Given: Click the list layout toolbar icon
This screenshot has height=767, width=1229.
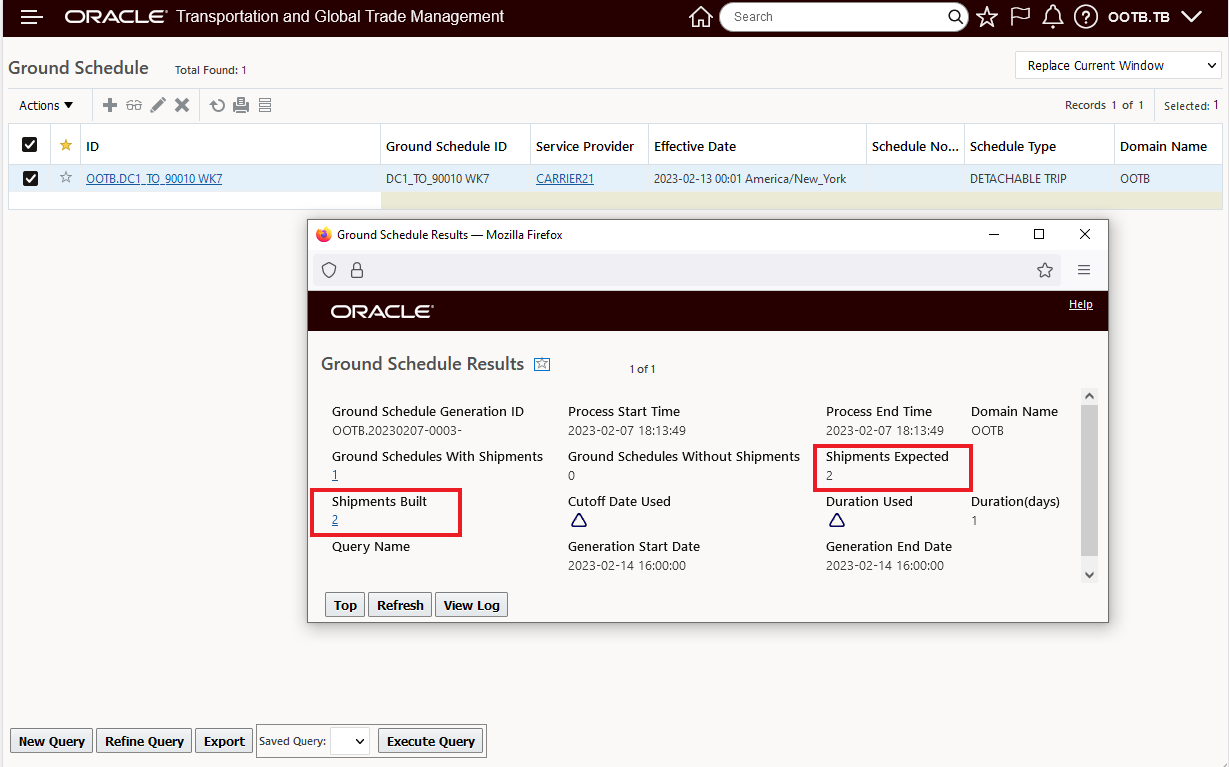Looking at the screenshot, I should pos(265,105).
